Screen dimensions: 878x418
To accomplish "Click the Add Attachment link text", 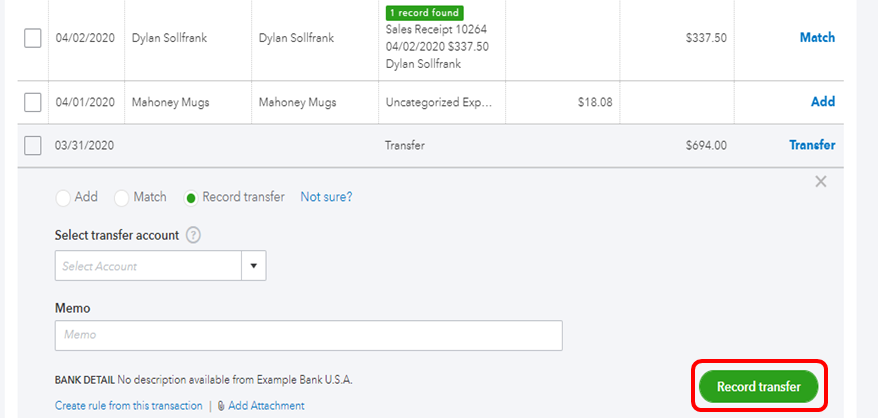I will 266,406.
